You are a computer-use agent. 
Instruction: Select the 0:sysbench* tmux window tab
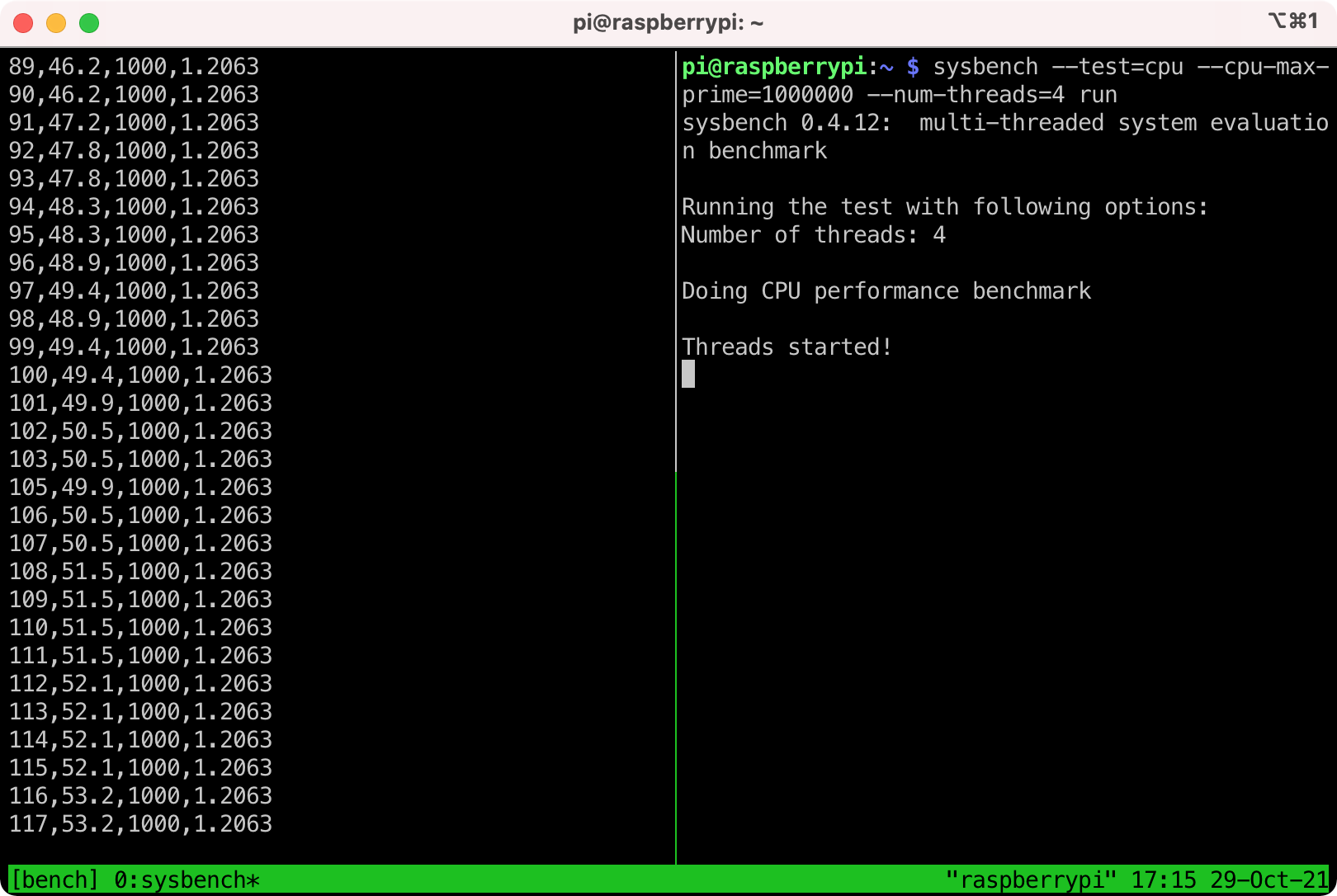pyautogui.click(x=187, y=880)
